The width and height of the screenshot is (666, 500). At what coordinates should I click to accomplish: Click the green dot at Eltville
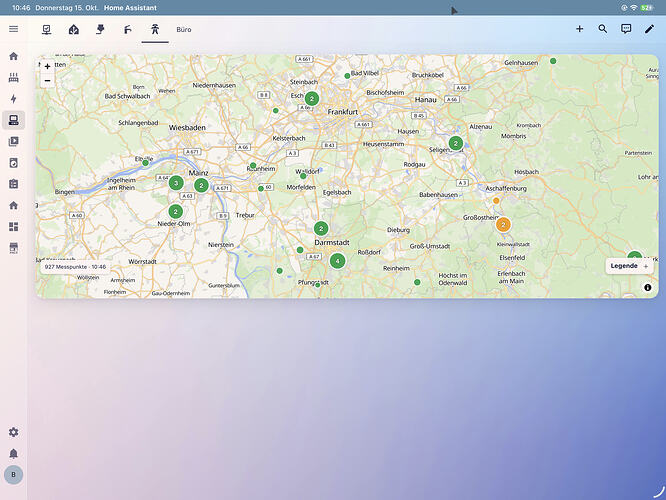pyautogui.click(x=145, y=163)
